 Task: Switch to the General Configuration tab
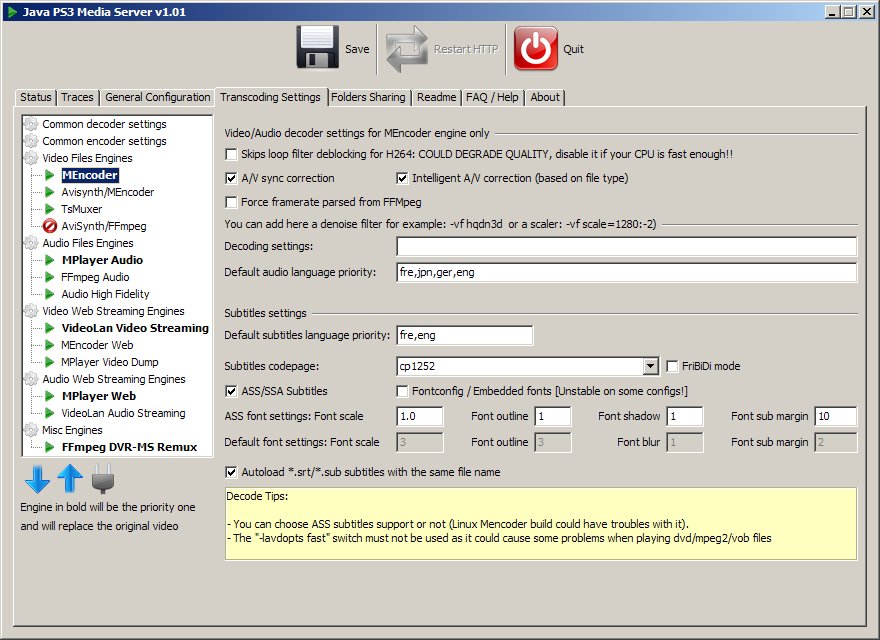coord(157,97)
